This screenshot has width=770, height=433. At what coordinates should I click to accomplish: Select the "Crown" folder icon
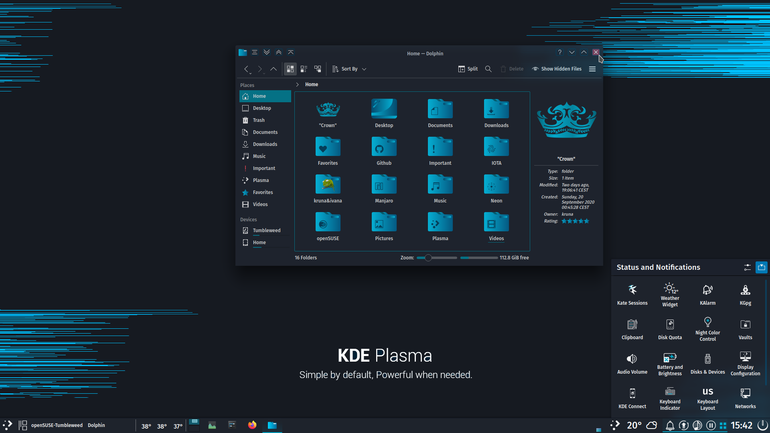[x=328, y=113]
